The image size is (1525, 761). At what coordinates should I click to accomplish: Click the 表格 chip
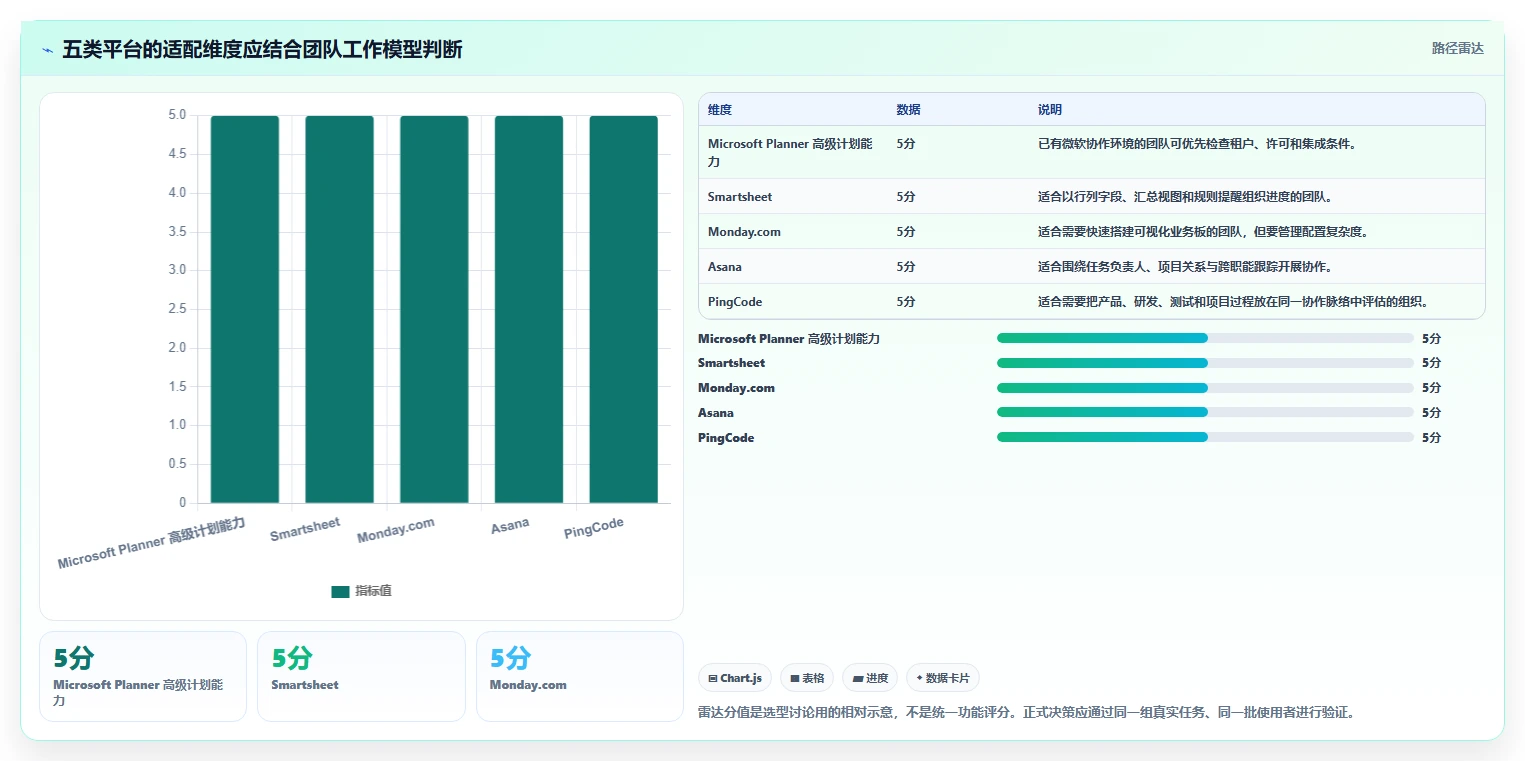(x=807, y=678)
